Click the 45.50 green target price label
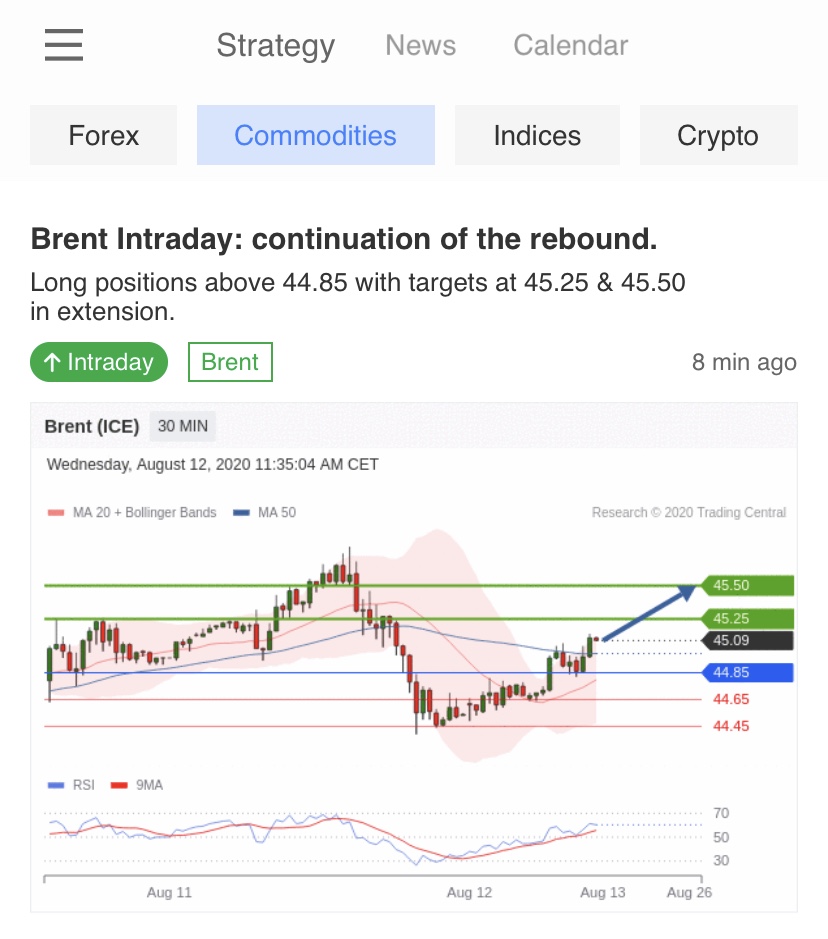The height and width of the screenshot is (939, 828). point(748,585)
